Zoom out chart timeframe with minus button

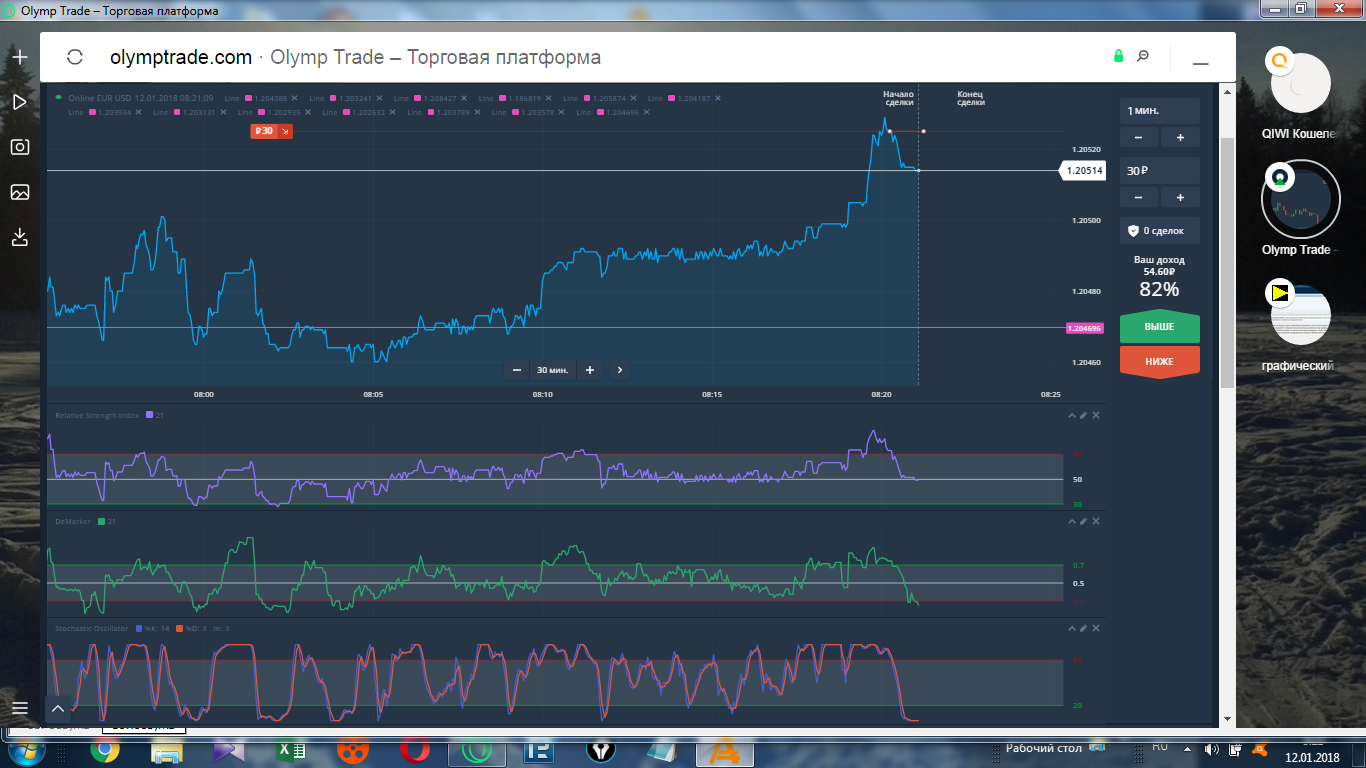[517, 370]
